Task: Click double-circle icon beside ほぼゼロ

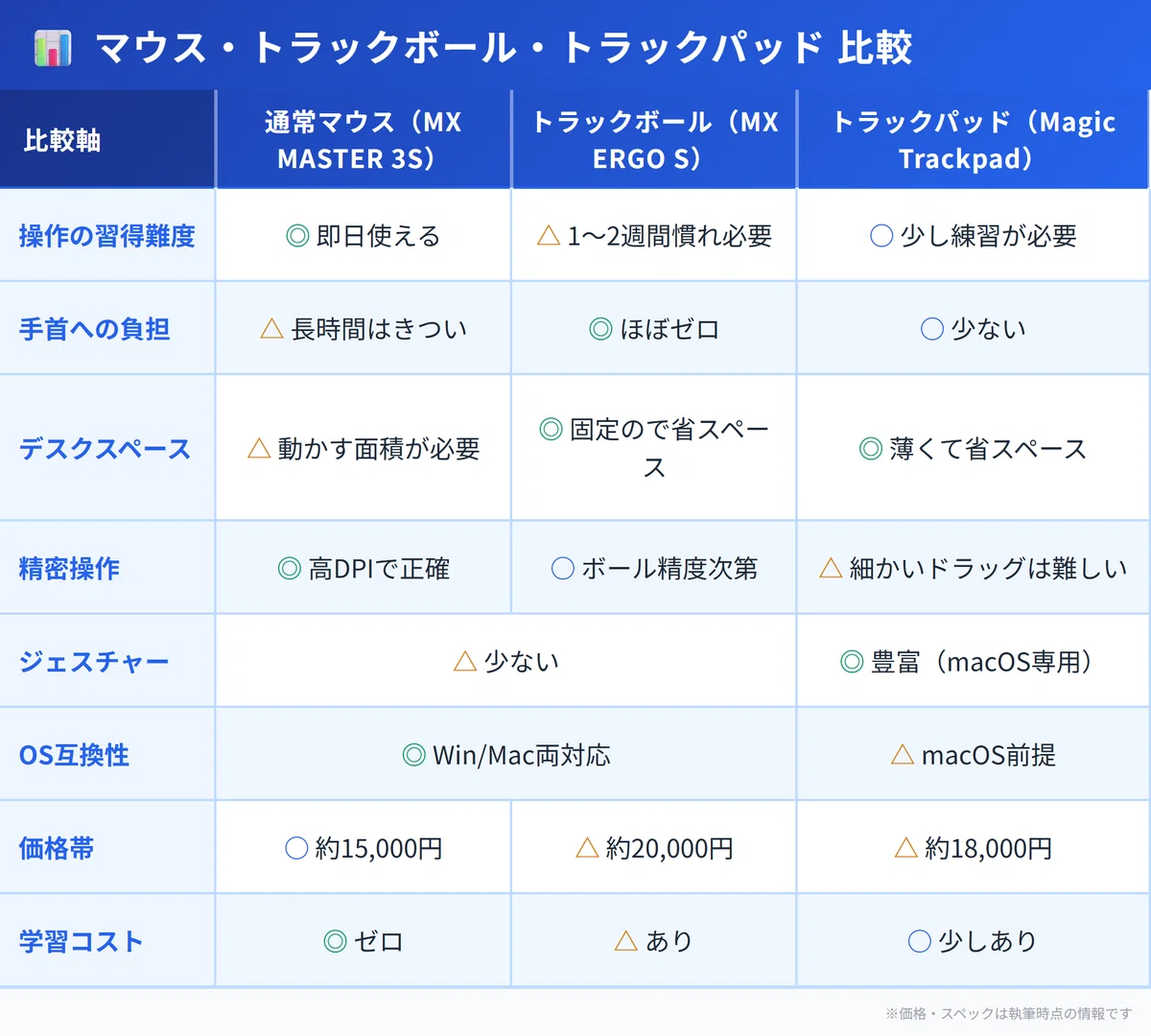Action: [601, 329]
